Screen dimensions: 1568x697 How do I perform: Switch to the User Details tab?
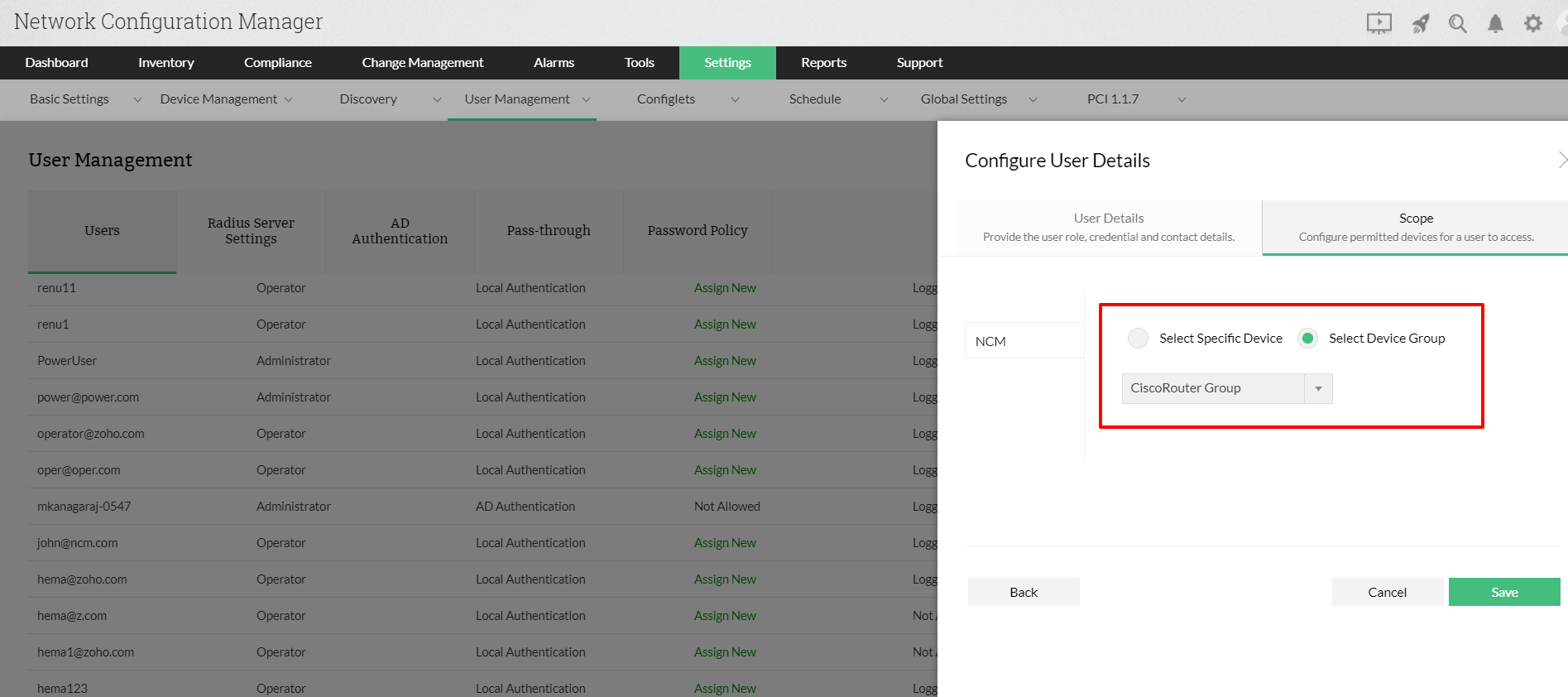(1109, 228)
